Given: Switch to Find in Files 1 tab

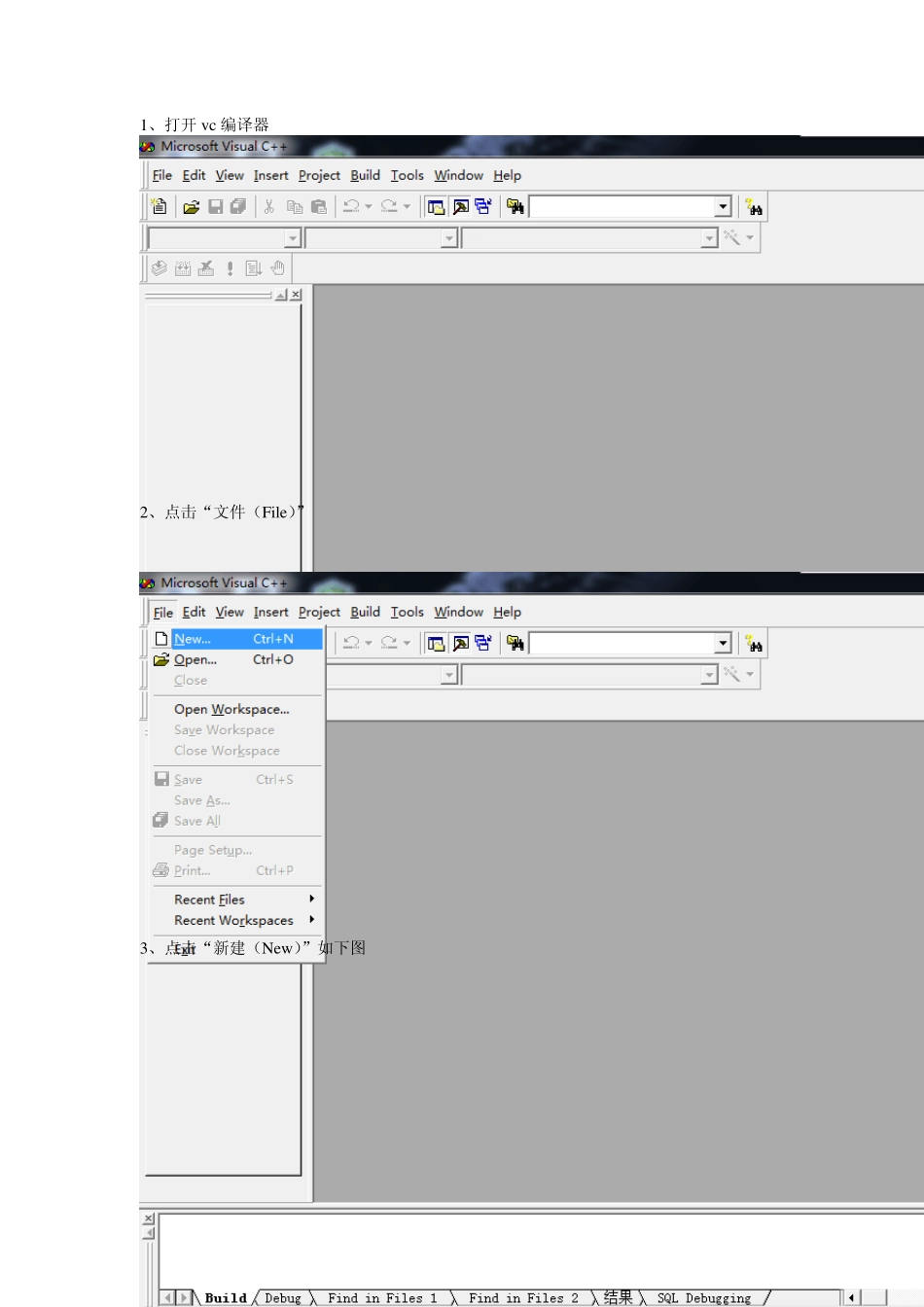Looking at the screenshot, I should 382,1298.
